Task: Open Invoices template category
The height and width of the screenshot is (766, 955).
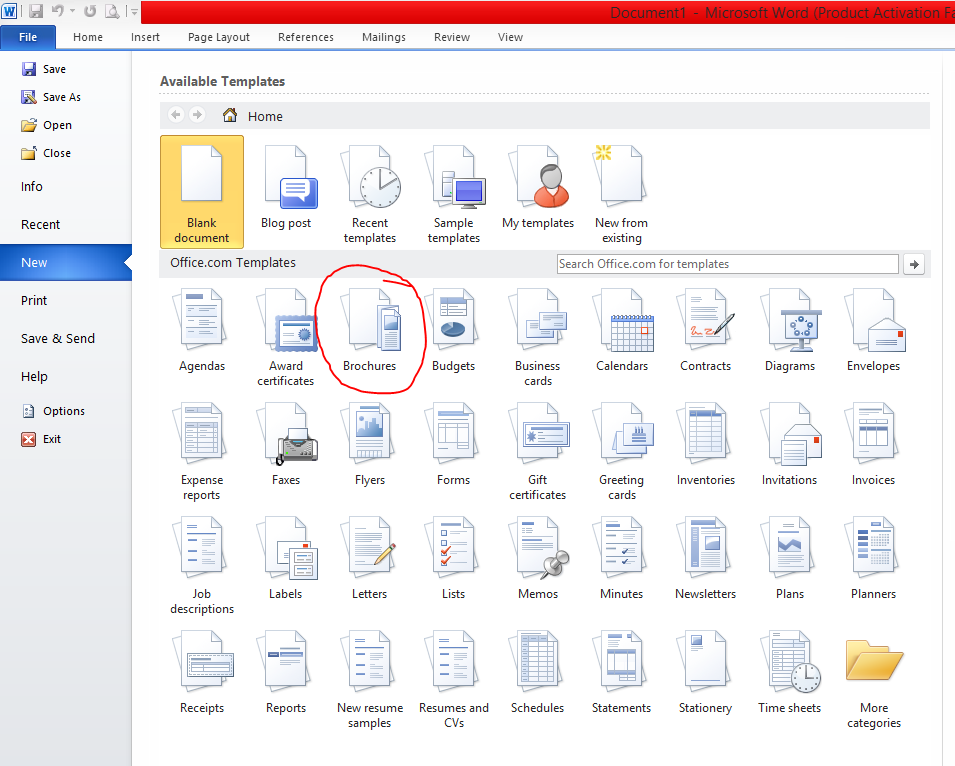Action: [873, 444]
